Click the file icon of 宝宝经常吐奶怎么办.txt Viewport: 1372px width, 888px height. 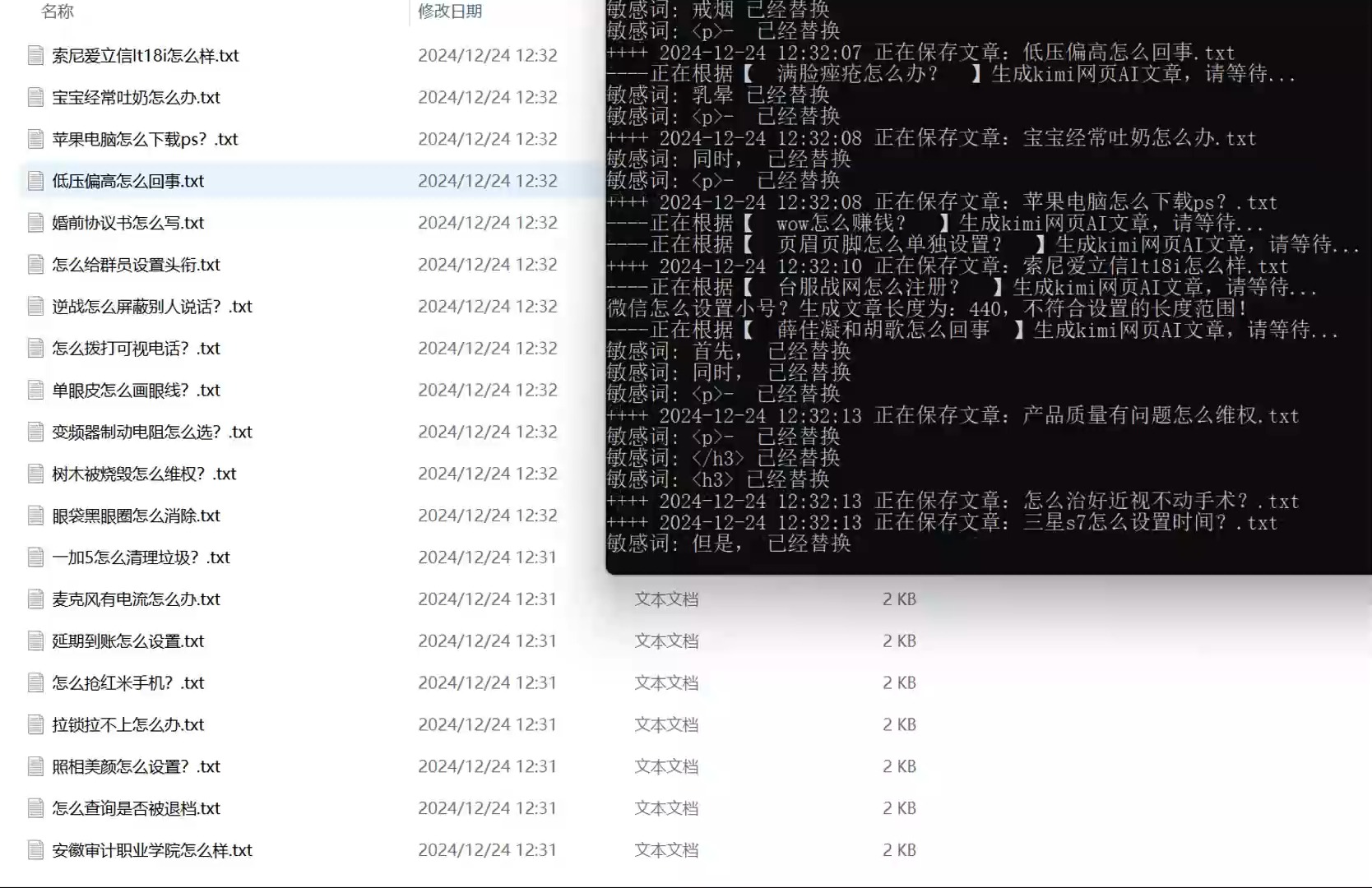[x=35, y=97]
